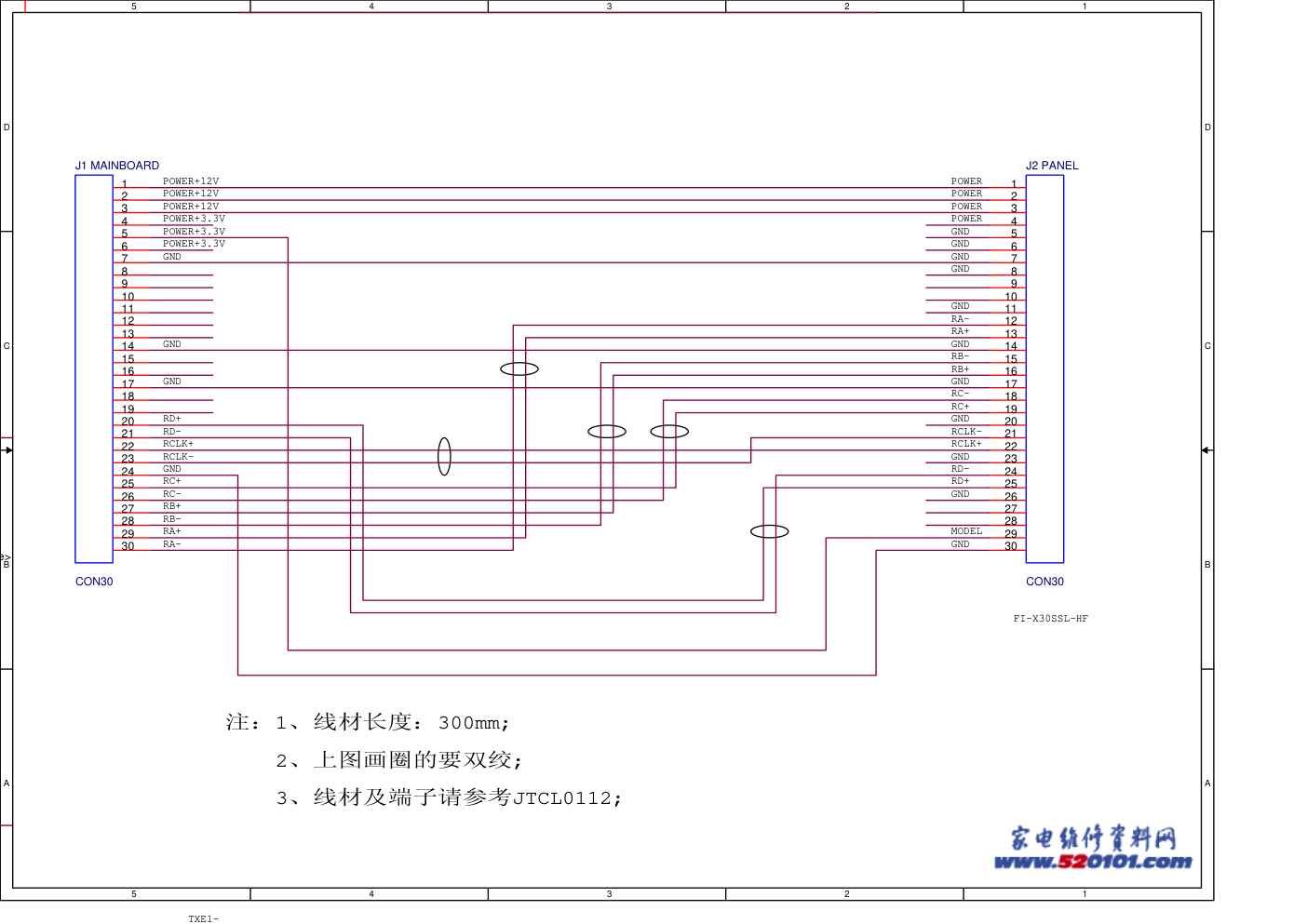1307x924 pixels.
Task: Click "RC-" net label on J2 PANEL
Action: click(x=960, y=394)
